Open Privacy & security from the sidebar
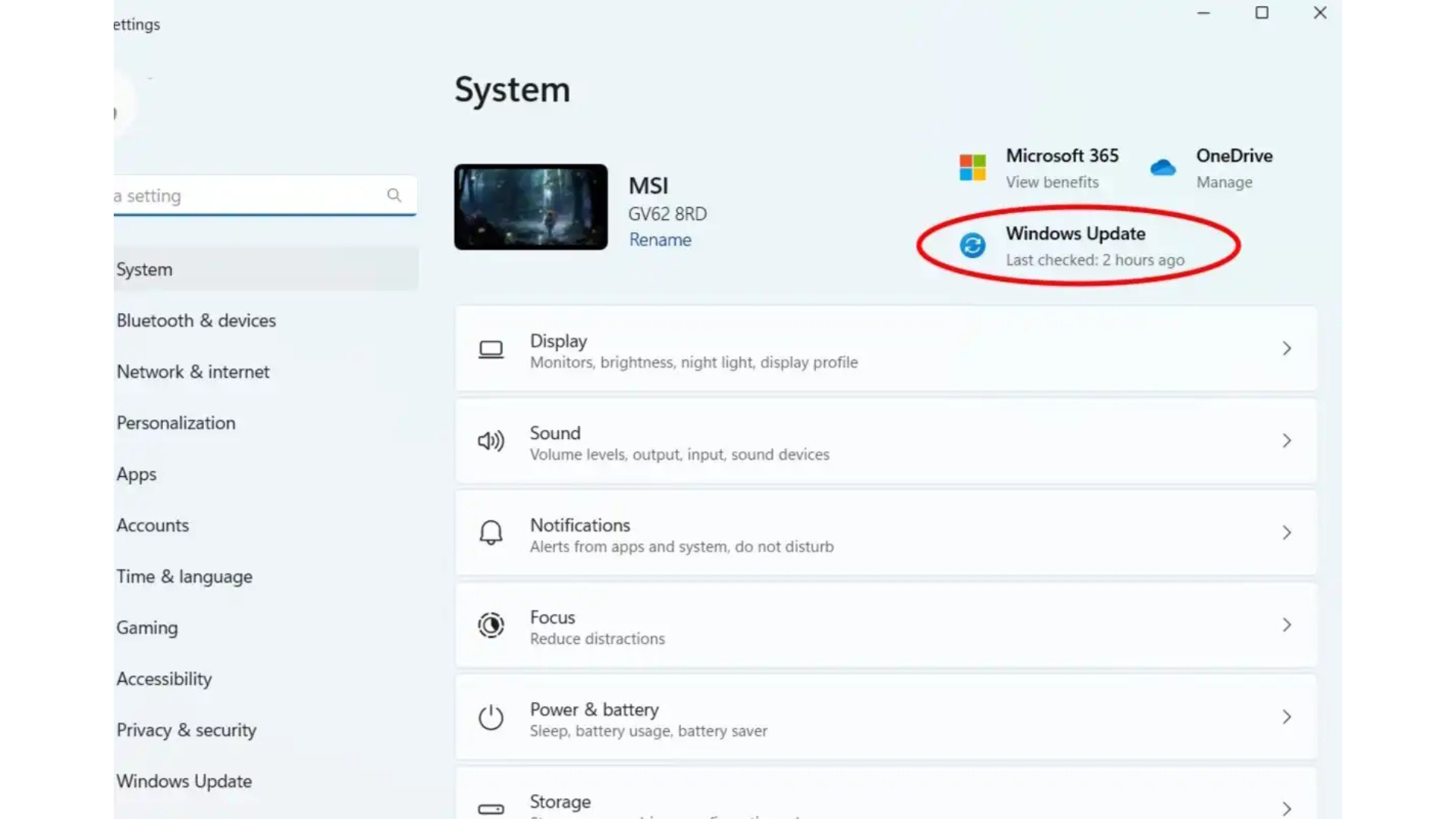Image resolution: width=1456 pixels, height=819 pixels. coord(186,730)
